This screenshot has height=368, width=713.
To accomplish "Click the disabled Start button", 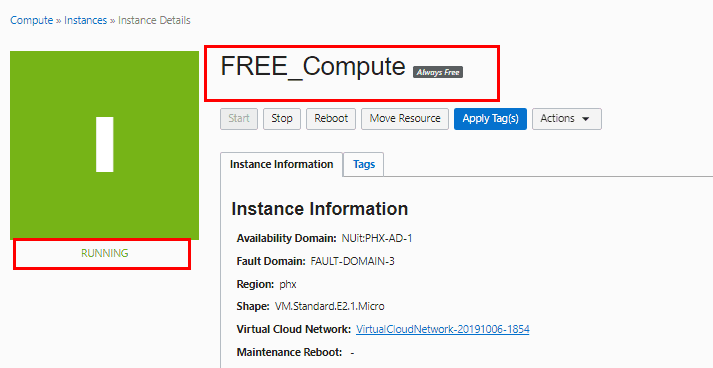I will [239, 119].
